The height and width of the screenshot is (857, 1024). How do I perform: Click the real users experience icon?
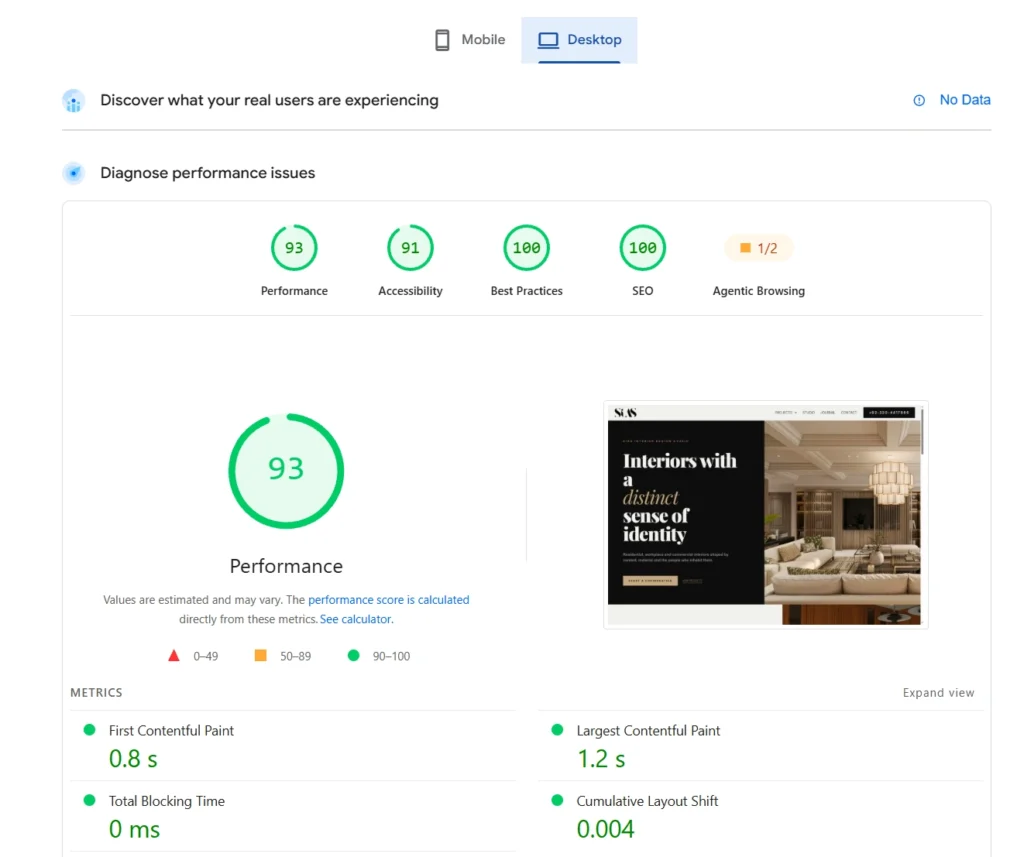pyautogui.click(x=74, y=101)
